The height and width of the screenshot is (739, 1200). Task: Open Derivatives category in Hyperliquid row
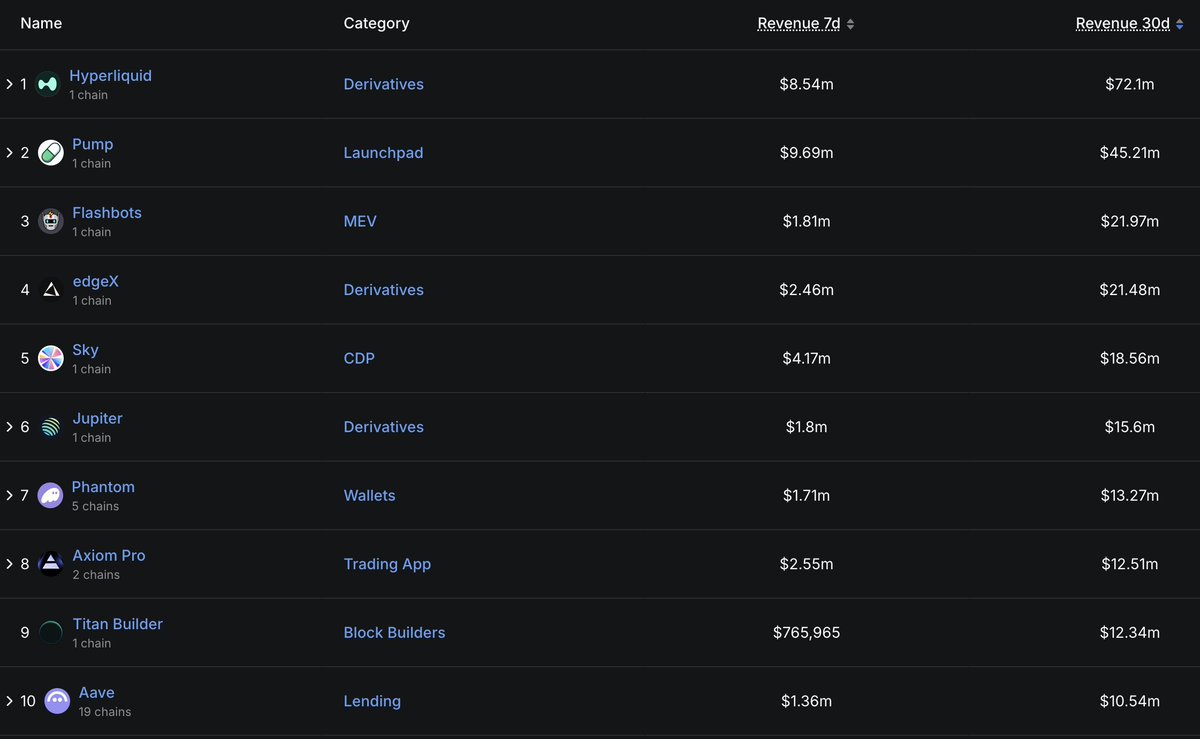384,84
